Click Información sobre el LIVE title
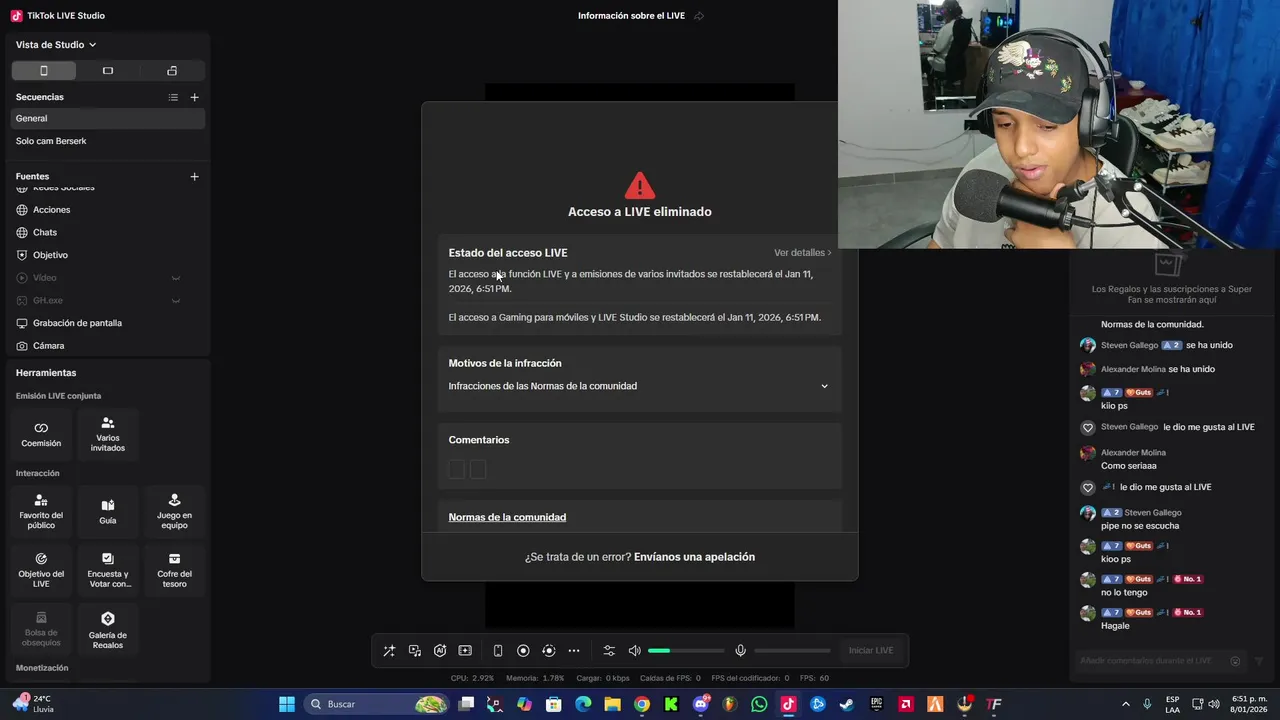Viewport: 1280px width, 720px height. 631,16
